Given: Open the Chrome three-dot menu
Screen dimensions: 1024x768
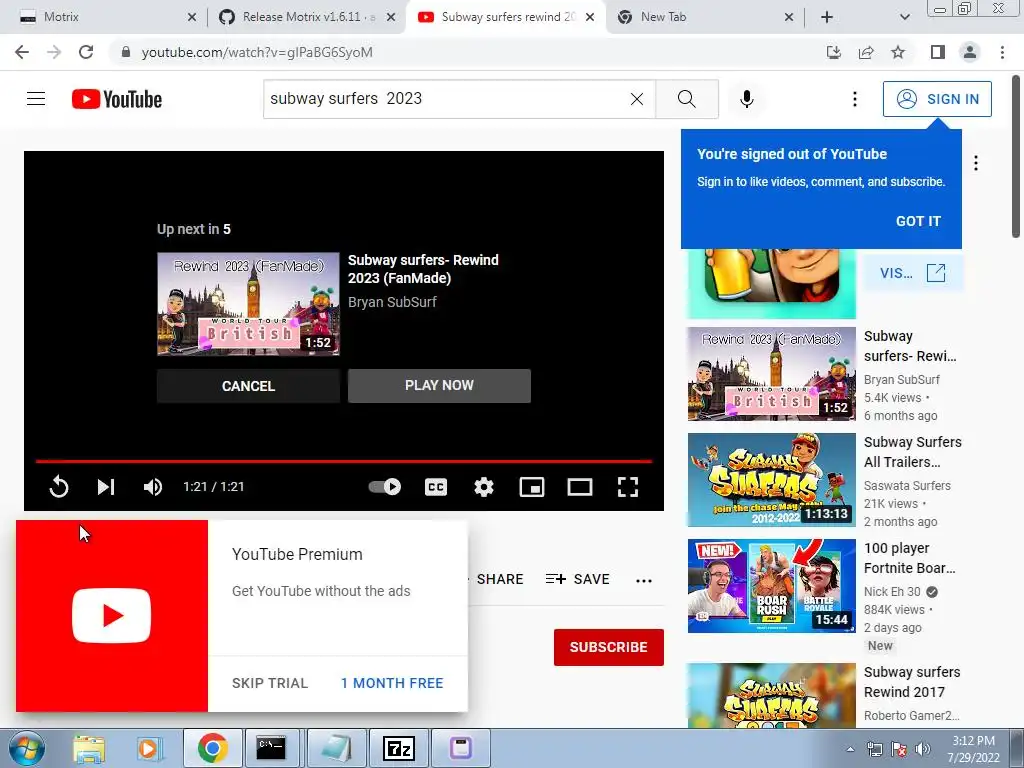Looking at the screenshot, I should pos(1002,52).
